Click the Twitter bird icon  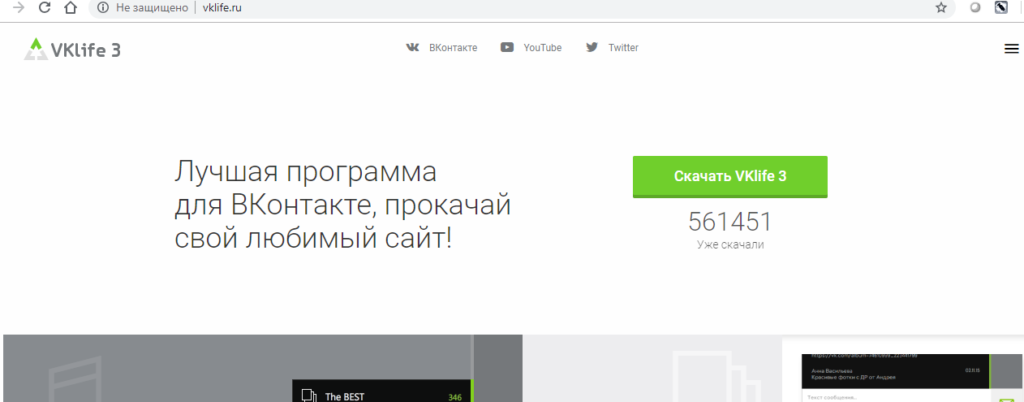[x=592, y=48]
